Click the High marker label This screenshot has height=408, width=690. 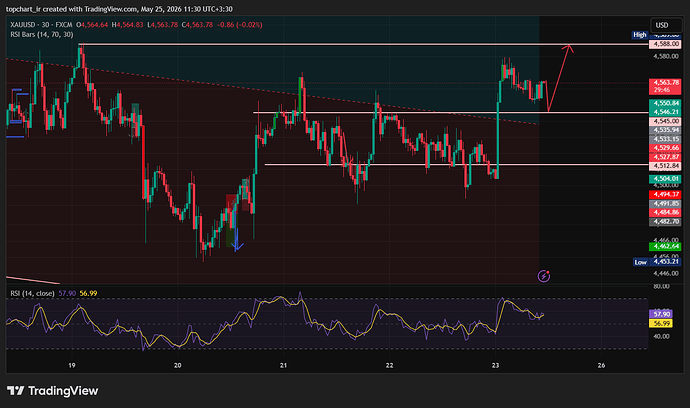click(x=640, y=35)
